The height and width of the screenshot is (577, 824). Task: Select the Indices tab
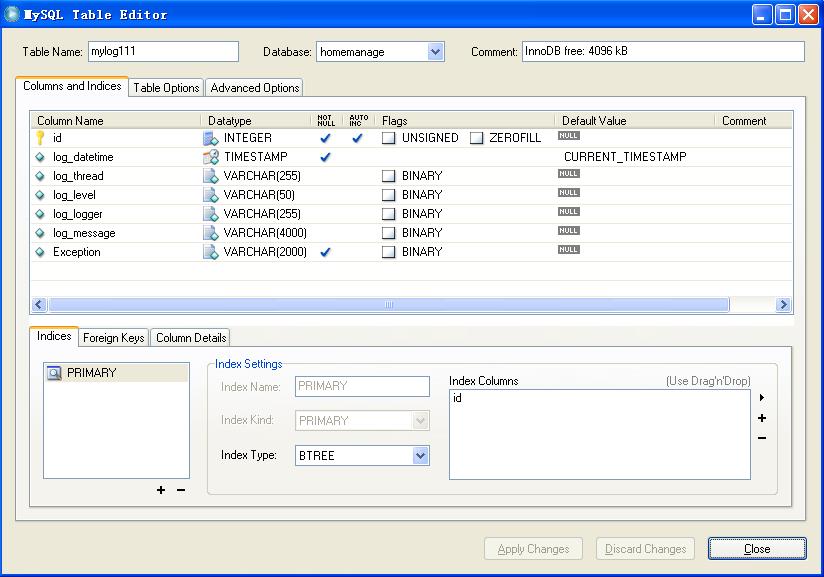click(54, 336)
